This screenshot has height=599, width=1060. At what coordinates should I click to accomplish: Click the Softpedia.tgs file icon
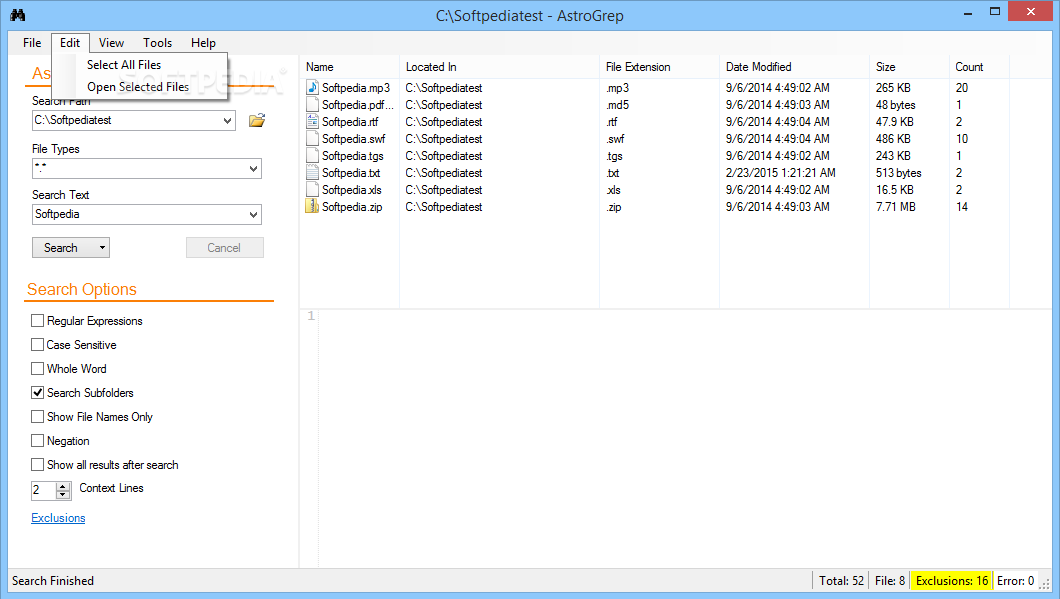[312, 155]
